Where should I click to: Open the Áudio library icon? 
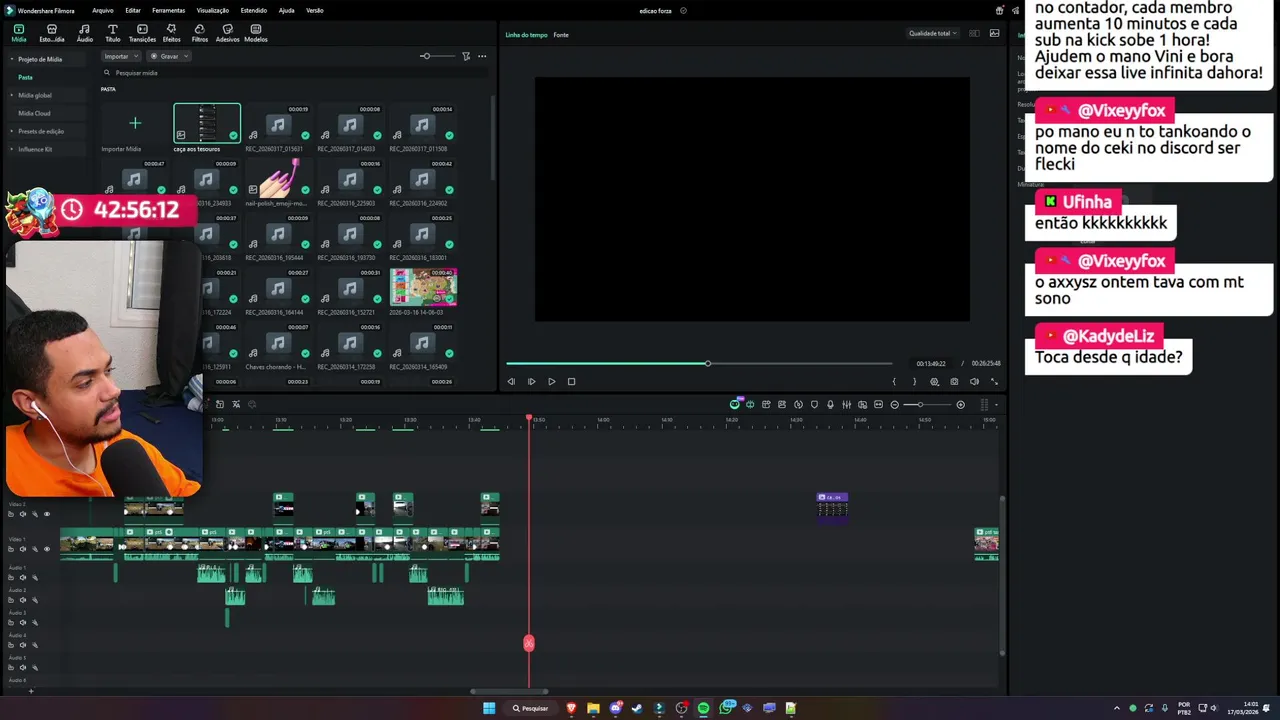[x=84, y=30]
